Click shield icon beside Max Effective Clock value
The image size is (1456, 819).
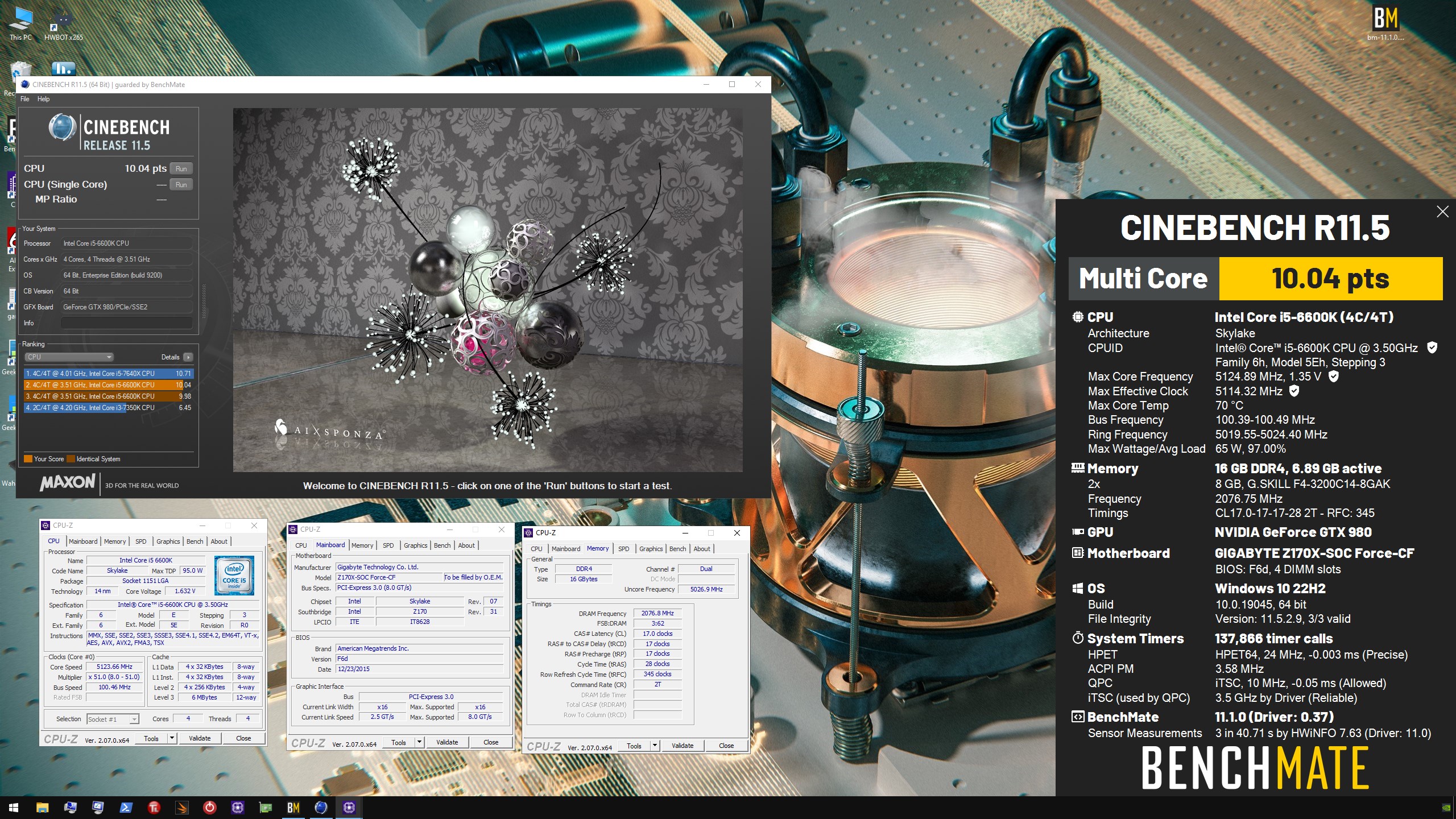pyautogui.click(x=1294, y=391)
